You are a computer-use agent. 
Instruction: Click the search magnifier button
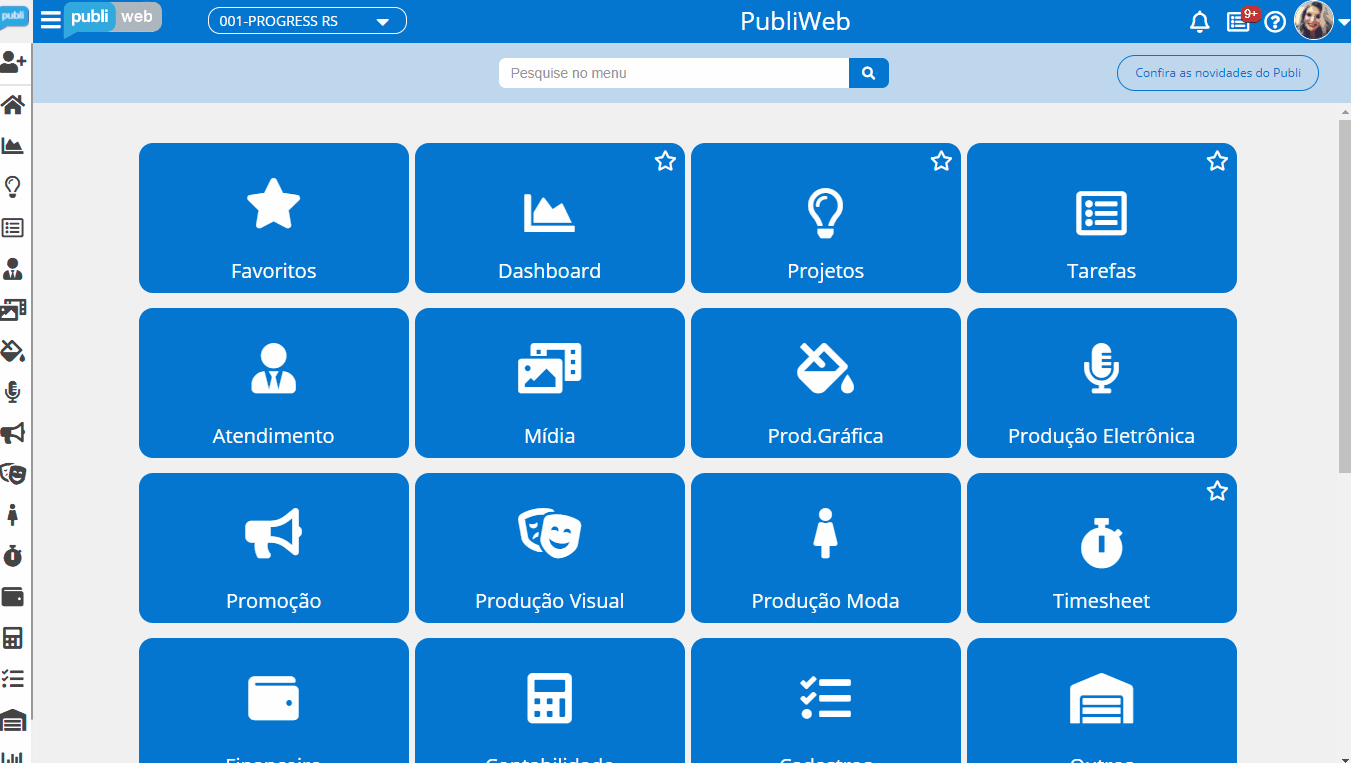coord(869,73)
